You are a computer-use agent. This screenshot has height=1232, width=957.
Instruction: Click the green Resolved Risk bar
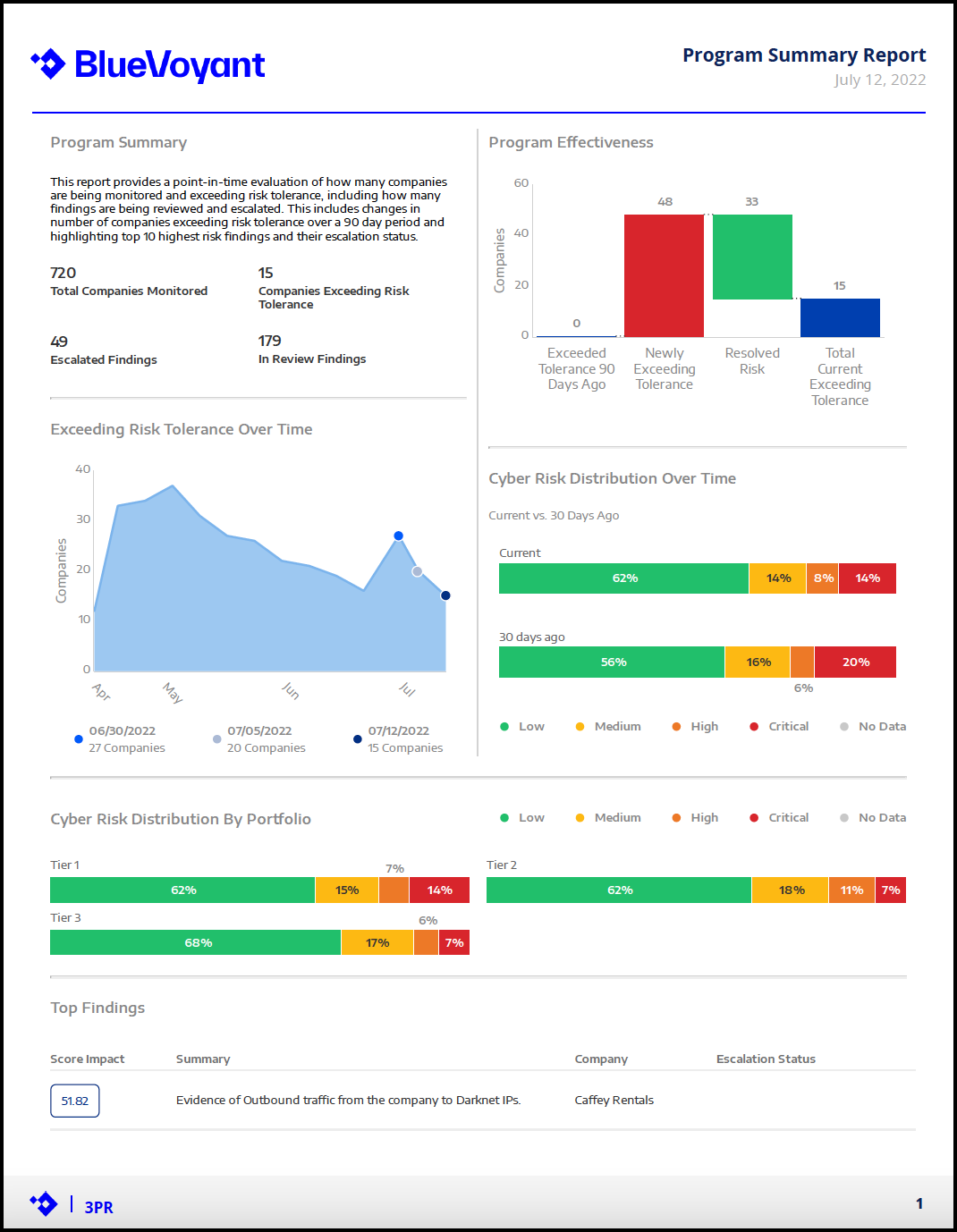752,257
